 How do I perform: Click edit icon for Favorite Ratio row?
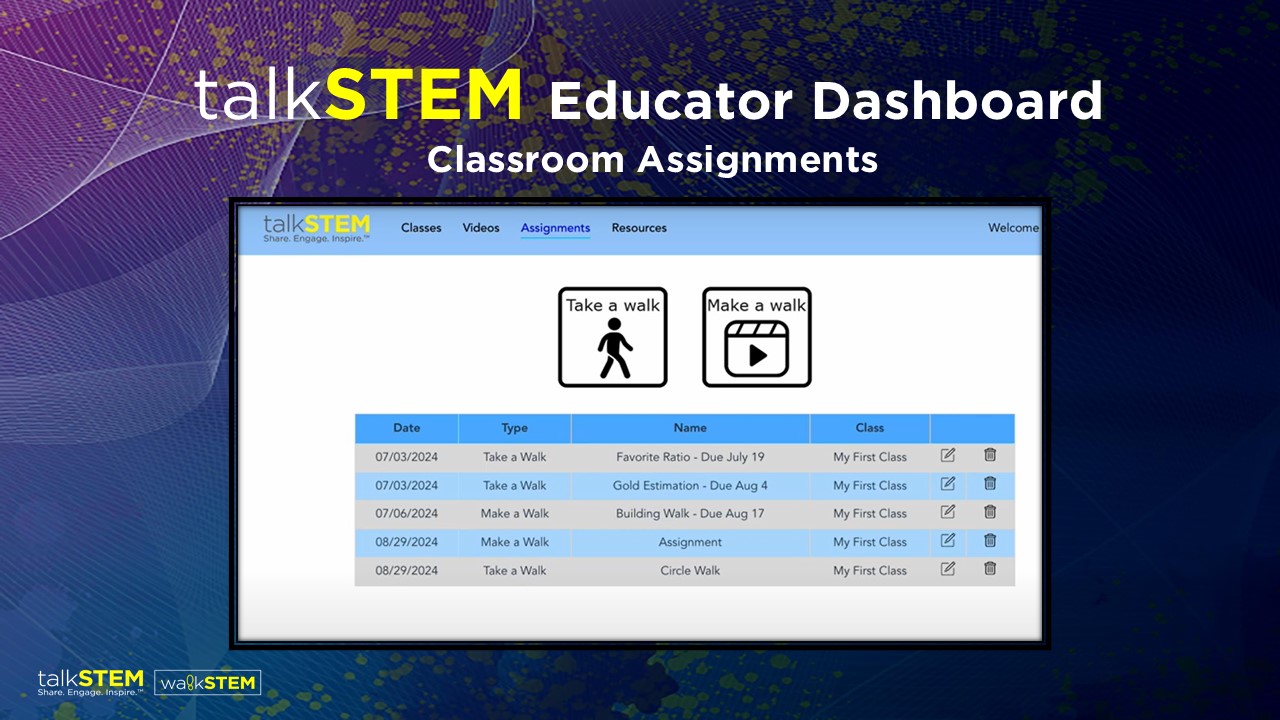coord(948,455)
